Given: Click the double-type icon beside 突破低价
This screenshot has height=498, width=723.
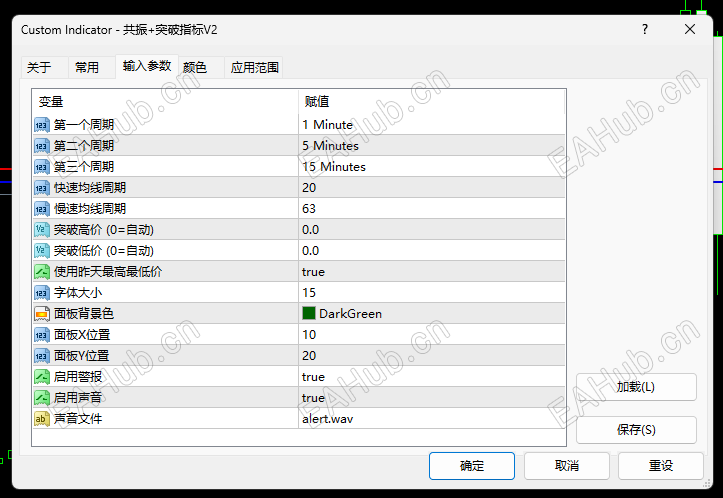Looking at the screenshot, I should [41, 251].
